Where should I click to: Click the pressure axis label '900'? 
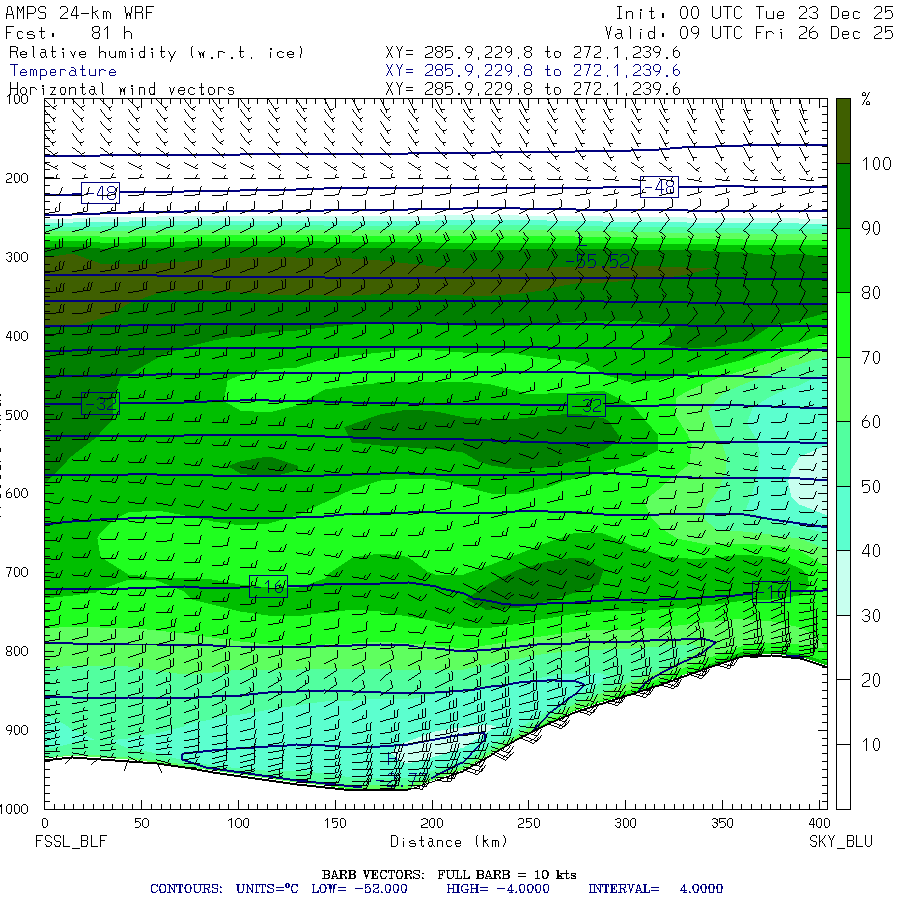pos(17,730)
